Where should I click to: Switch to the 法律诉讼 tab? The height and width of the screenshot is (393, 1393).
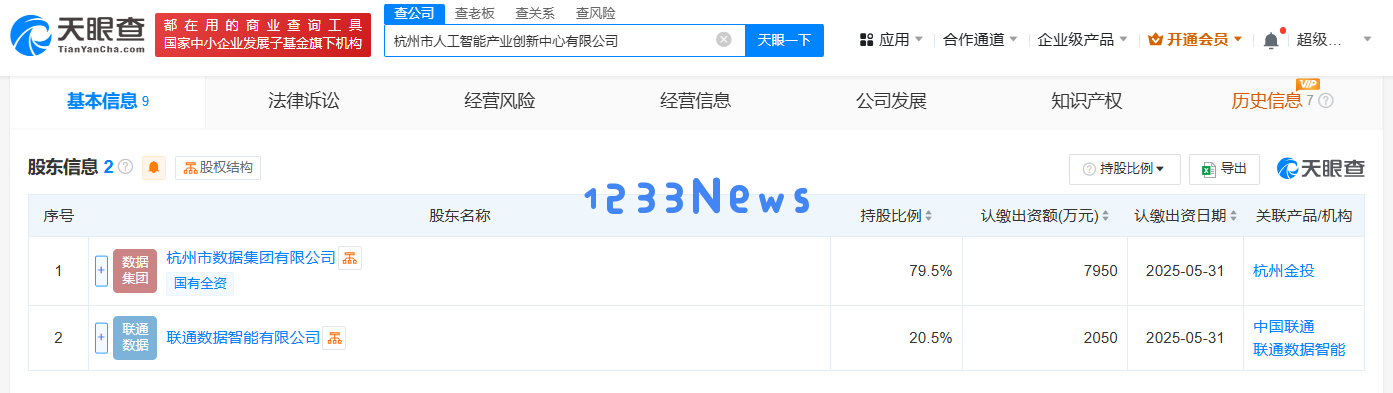(304, 101)
